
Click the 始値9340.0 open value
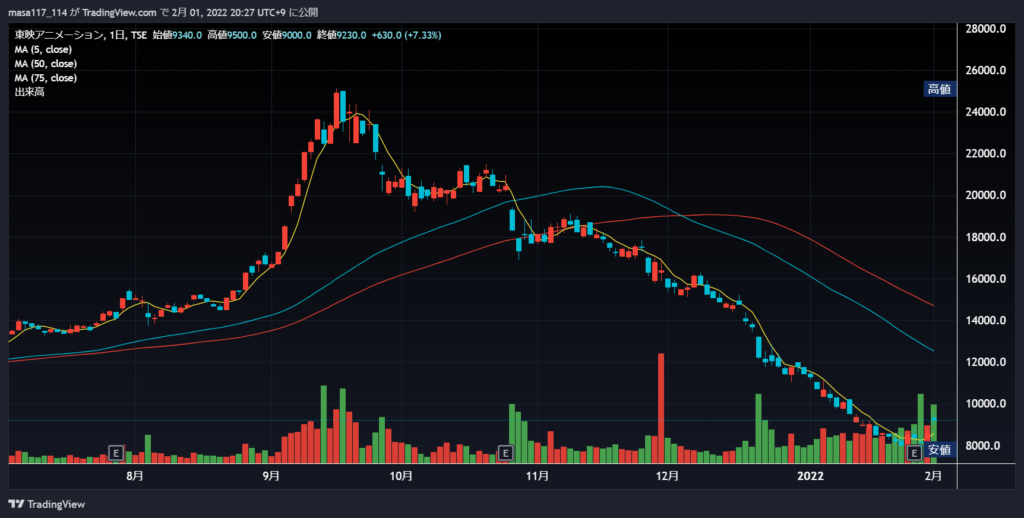click(177, 35)
